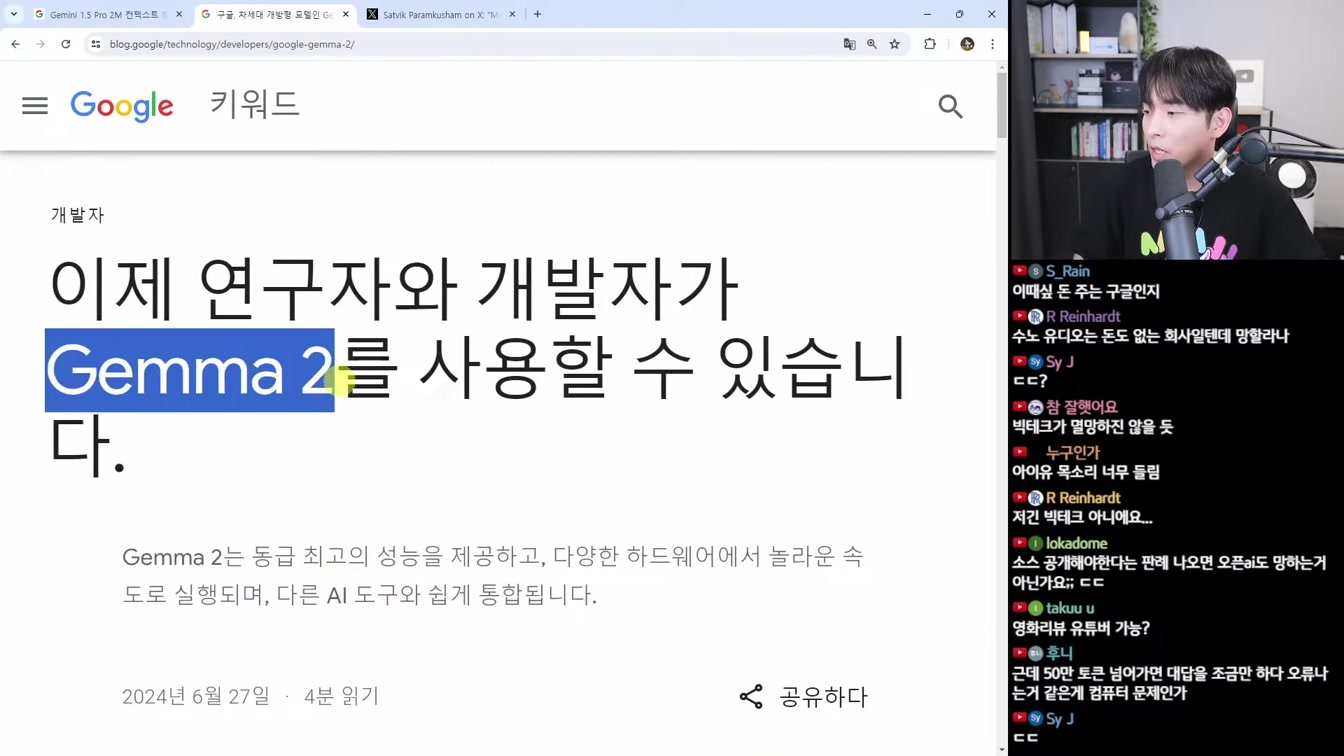Click chat message 저긴 빅테크 아니에요...

[1082, 517]
